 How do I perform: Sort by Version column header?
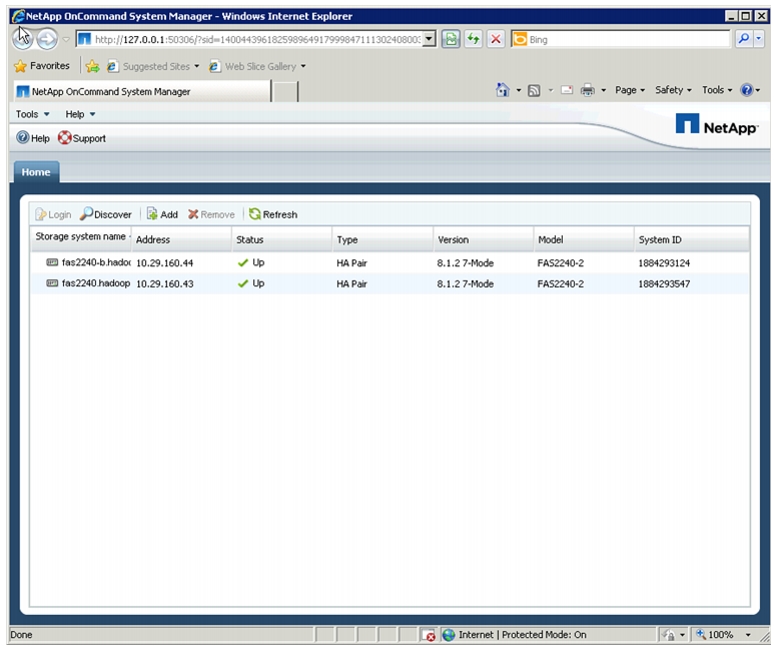point(484,239)
